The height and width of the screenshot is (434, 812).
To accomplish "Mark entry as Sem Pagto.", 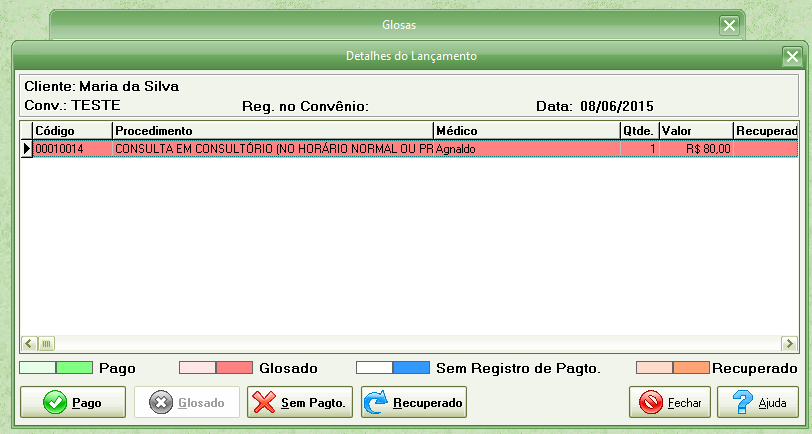I will 300,402.
